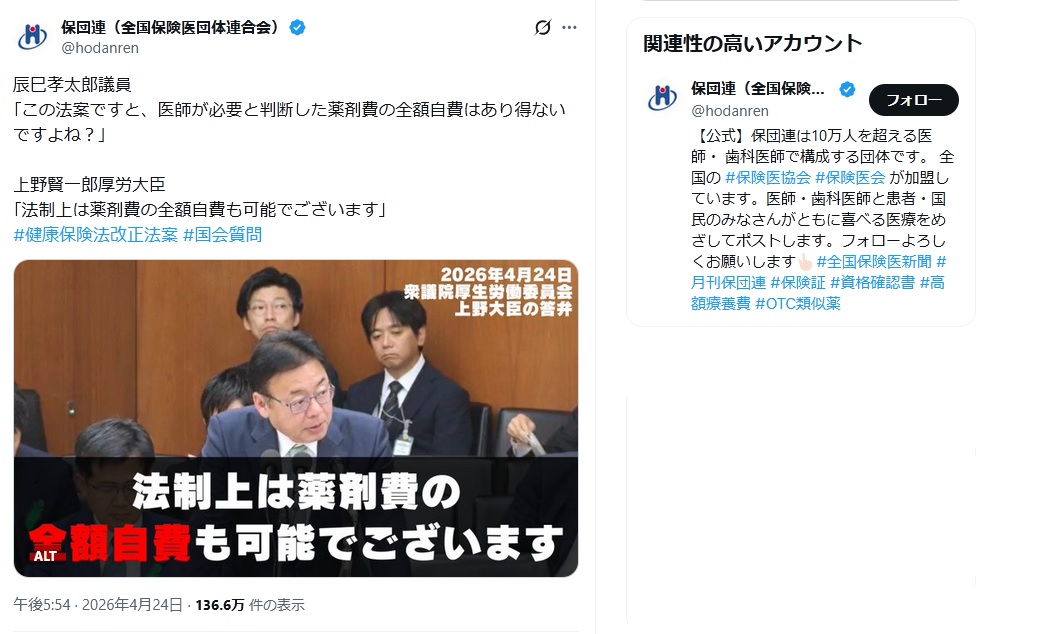Click the 保団連 account name in related accounts
The width and height of the screenshot is (1041, 634).
(x=758, y=89)
